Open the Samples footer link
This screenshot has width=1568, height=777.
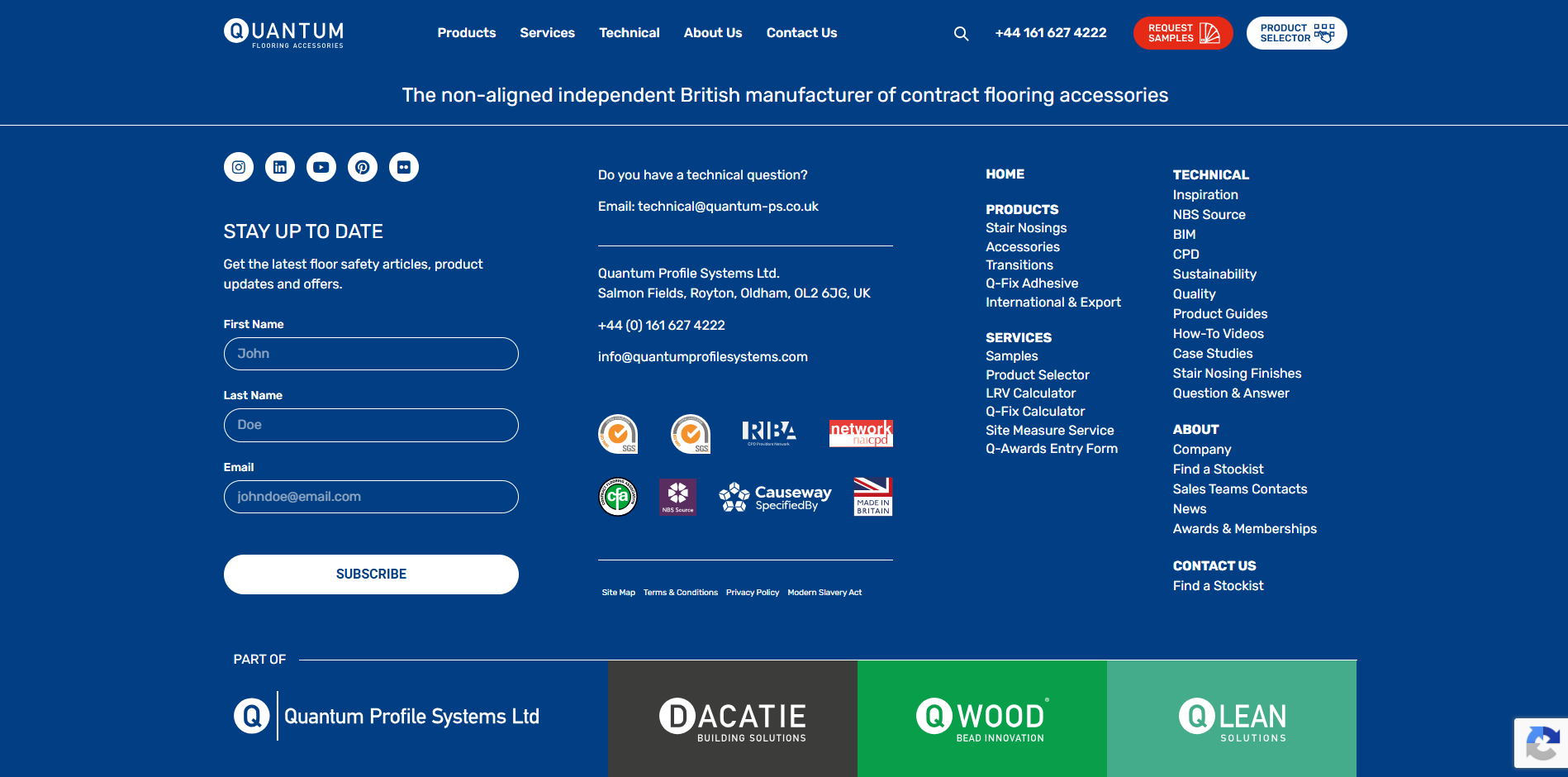[1012, 356]
